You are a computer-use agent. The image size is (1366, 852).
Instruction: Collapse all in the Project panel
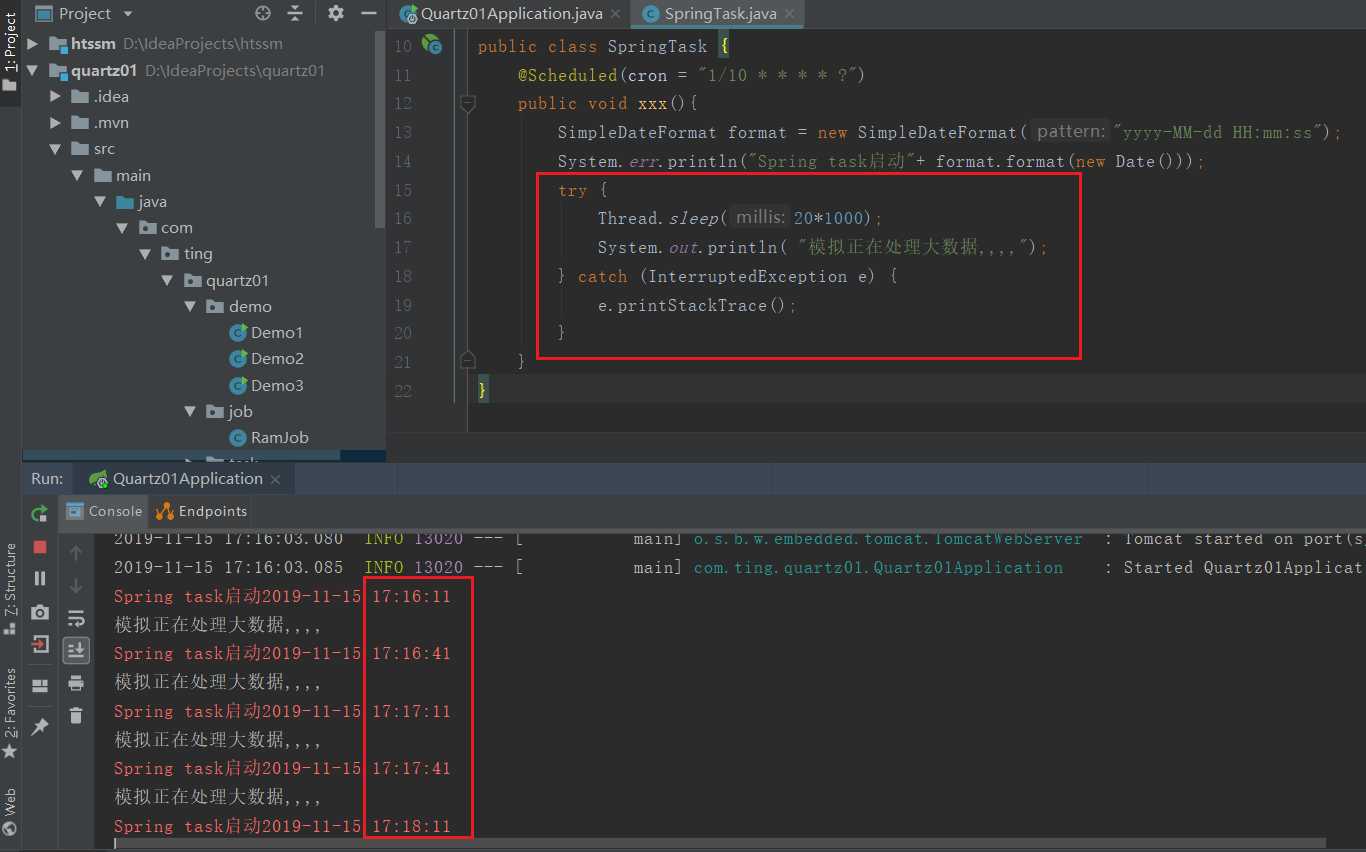pos(295,13)
